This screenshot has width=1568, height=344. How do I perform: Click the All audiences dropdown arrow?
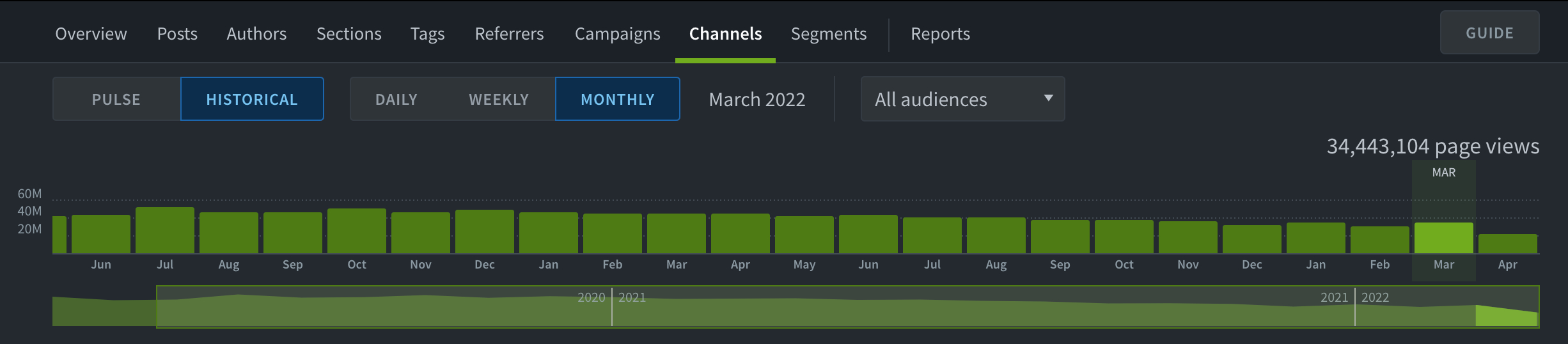(x=1048, y=98)
